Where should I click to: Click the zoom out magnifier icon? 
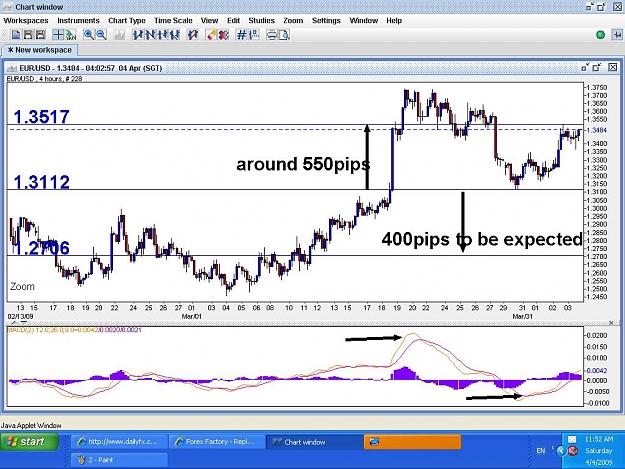click(x=101, y=35)
